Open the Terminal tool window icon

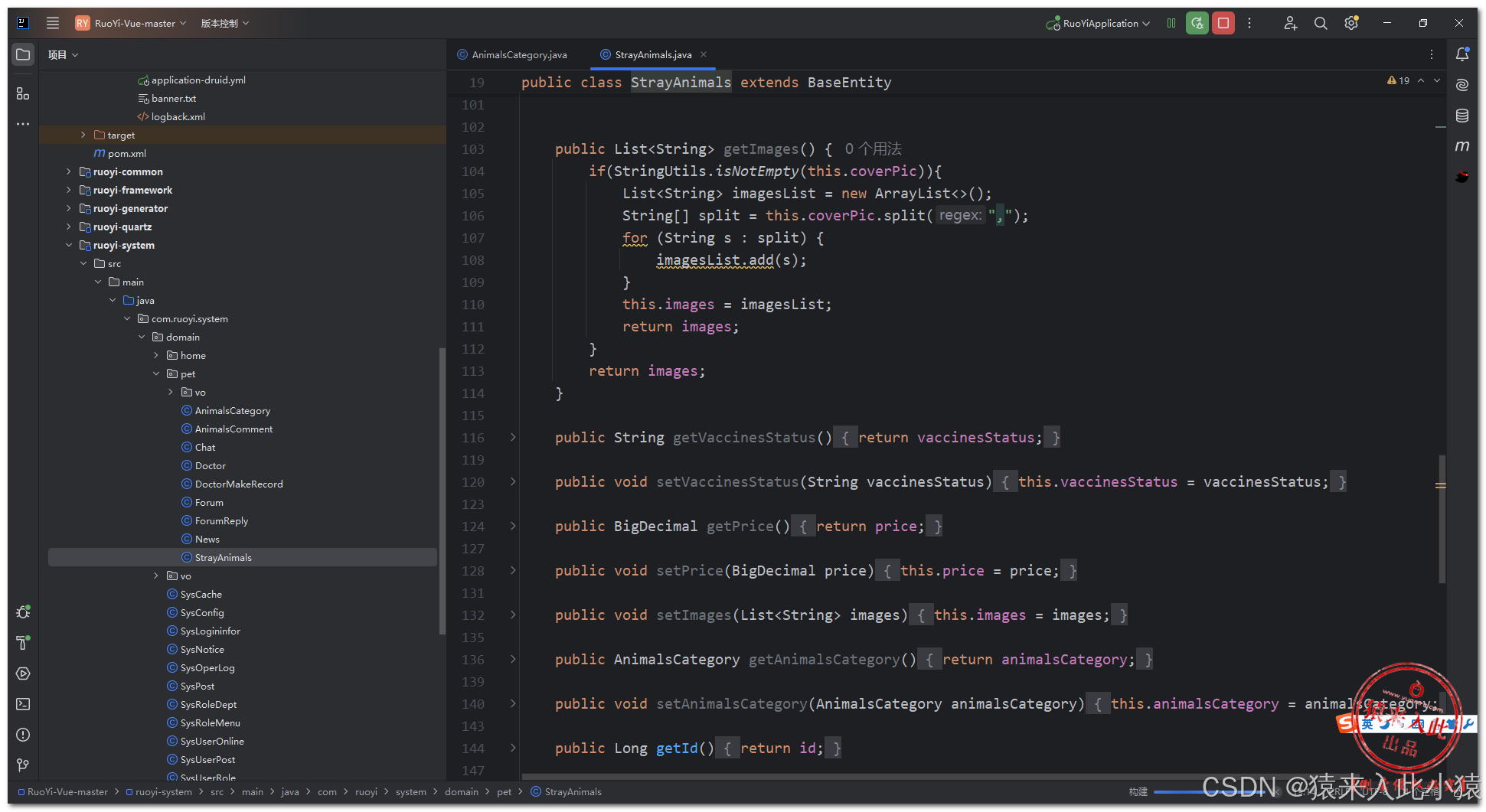23,704
